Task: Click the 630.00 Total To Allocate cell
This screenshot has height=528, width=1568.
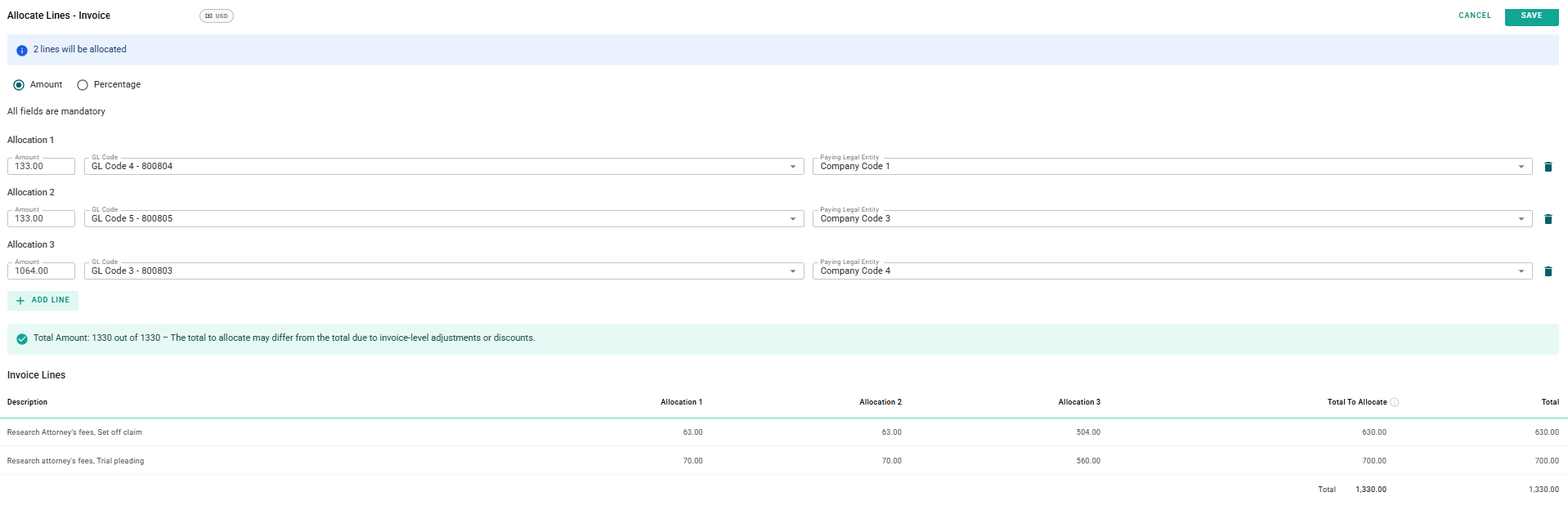Action: point(1374,432)
